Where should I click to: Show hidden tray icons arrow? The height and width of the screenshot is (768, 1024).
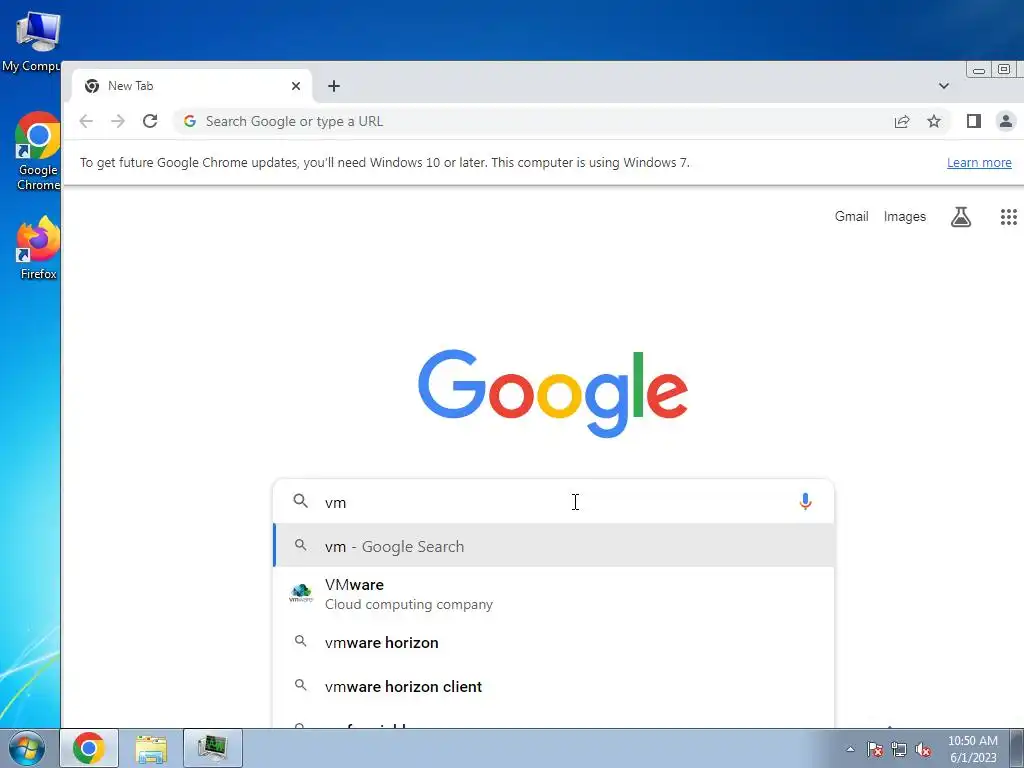tap(850, 749)
